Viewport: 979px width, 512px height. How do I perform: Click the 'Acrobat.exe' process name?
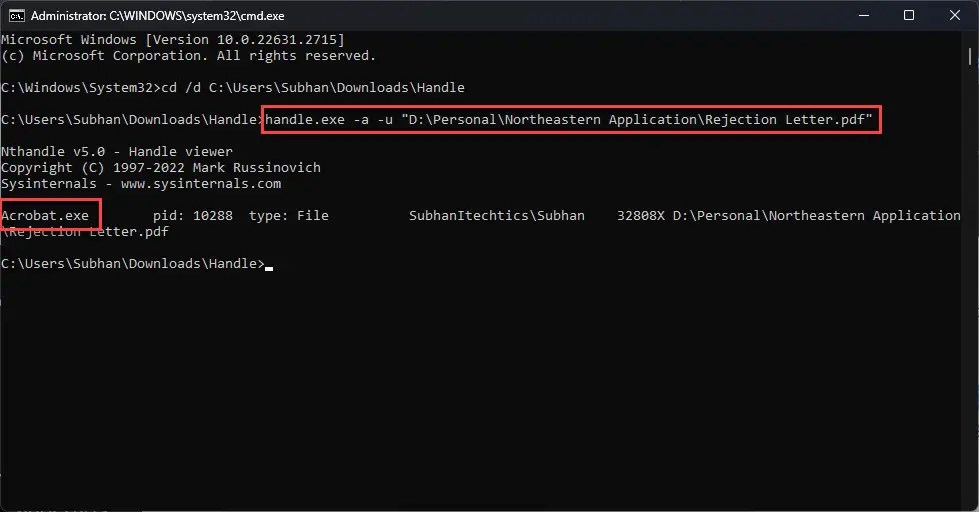click(x=45, y=215)
